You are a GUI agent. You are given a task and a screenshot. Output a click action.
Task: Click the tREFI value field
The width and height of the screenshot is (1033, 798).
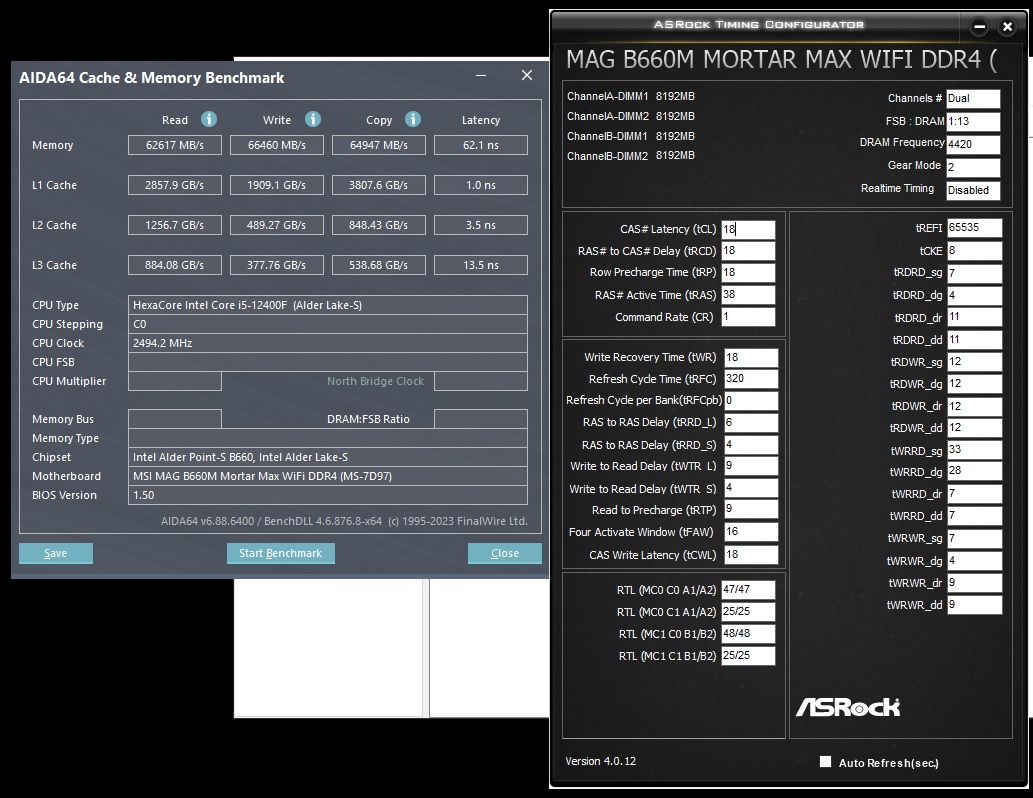pyautogui.click(x=975, y=228)
